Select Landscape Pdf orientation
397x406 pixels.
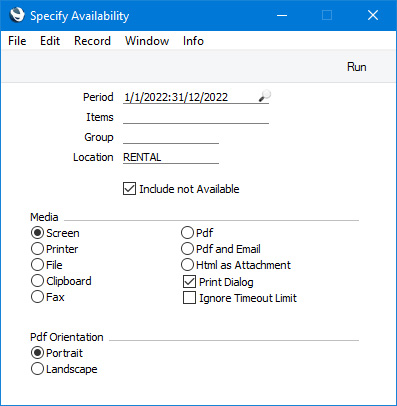(x=37, y=369)
